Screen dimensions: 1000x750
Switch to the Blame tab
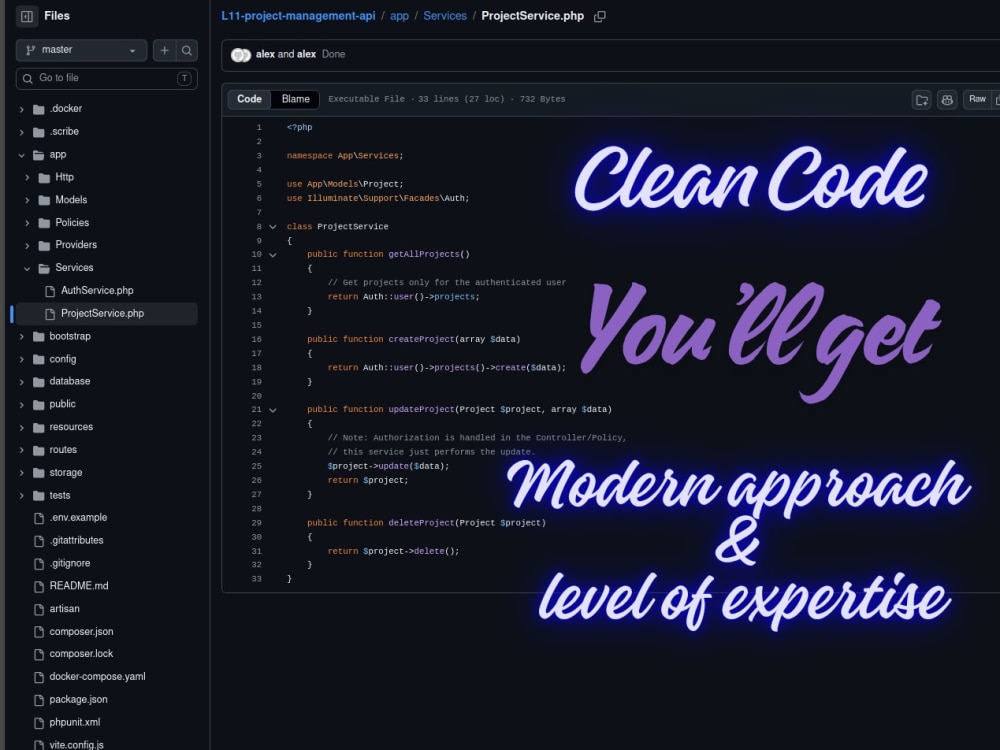click(x=295, y=99)
